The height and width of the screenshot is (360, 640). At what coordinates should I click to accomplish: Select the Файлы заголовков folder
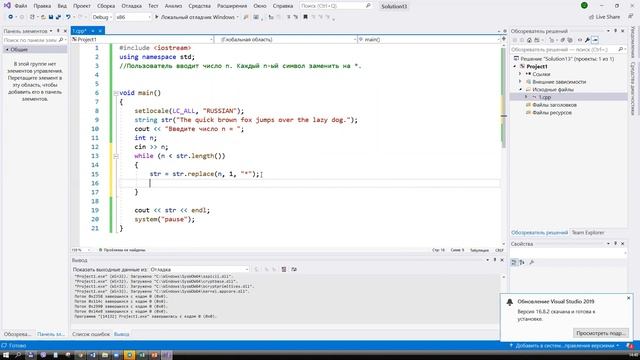[x=554, y=105]
